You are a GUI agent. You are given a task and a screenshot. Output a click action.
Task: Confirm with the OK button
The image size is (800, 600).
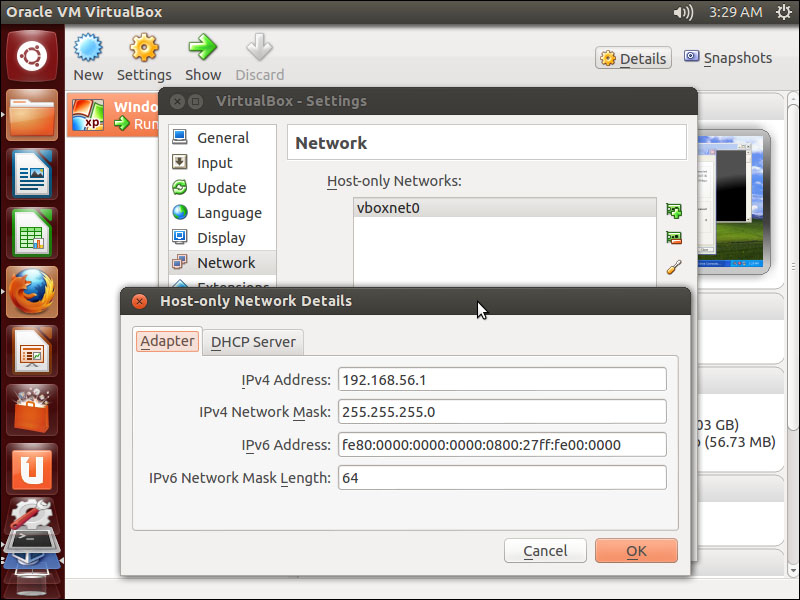coord(636,551)
